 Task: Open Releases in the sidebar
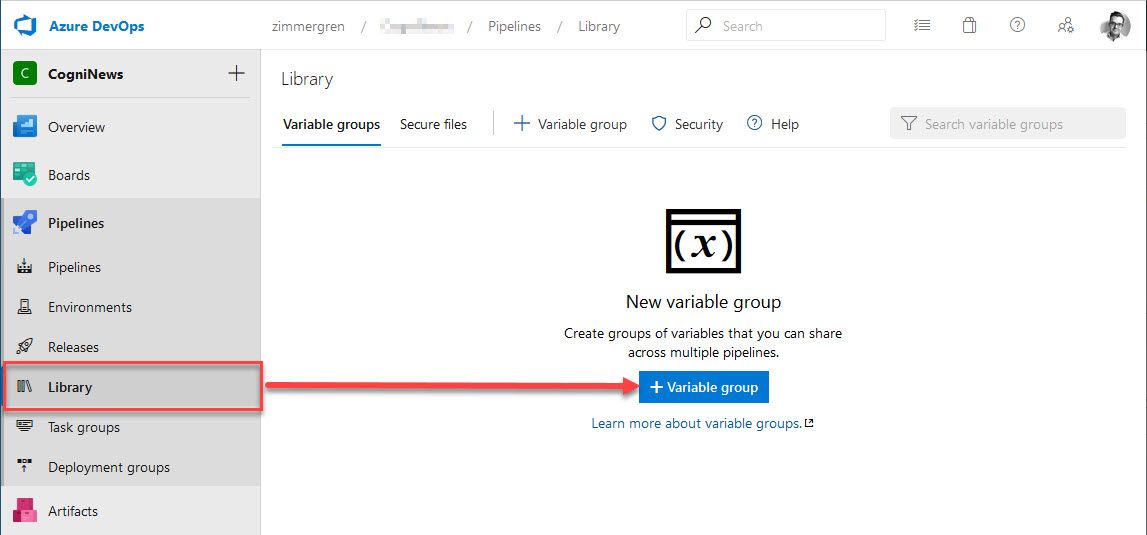(73, 347)
